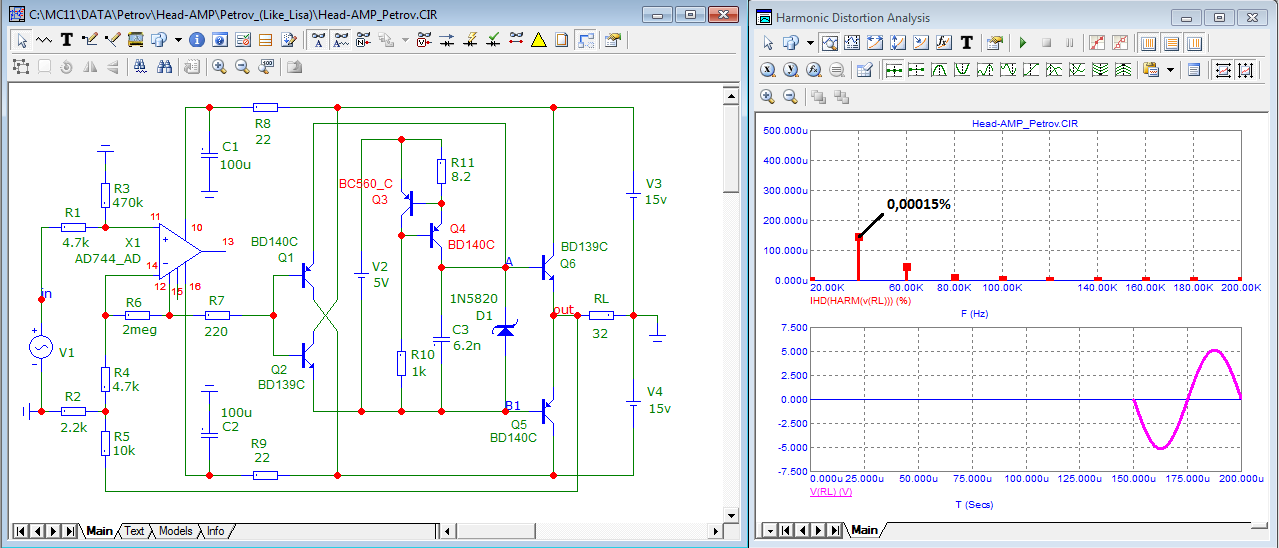Select the Text mode tool in schematic toolbar
Image resolution: width=1279 pixels, height=548 pixels.
click(x=67, y=40)
